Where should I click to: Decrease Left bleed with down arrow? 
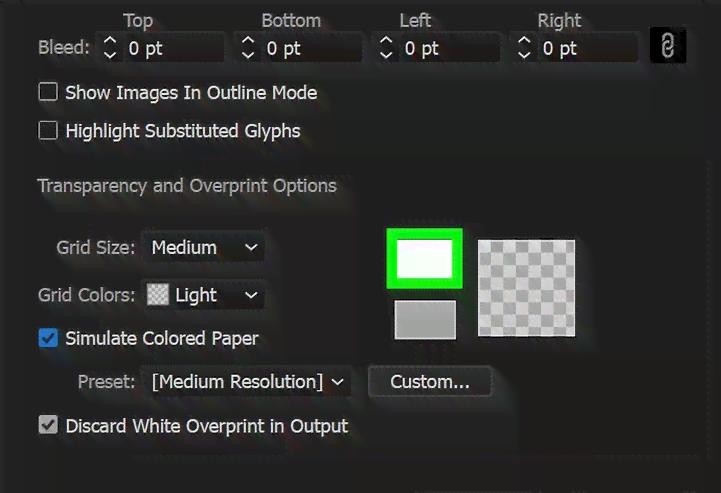tap(386, 55)
